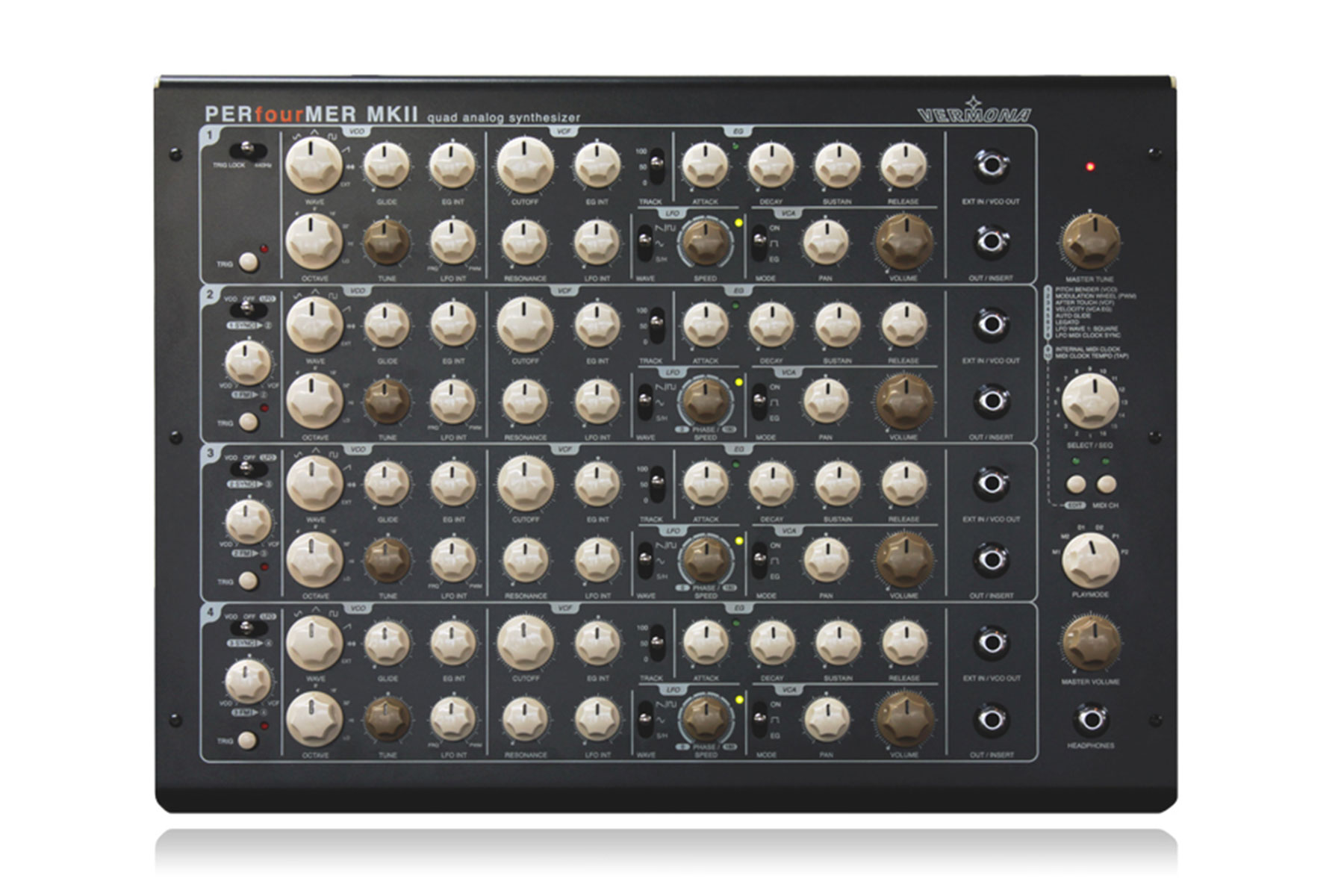Flip channel 4 VCO / OFF / LFO sync switch
This screenshot has height=896, width=1344.
pos(248,627)
